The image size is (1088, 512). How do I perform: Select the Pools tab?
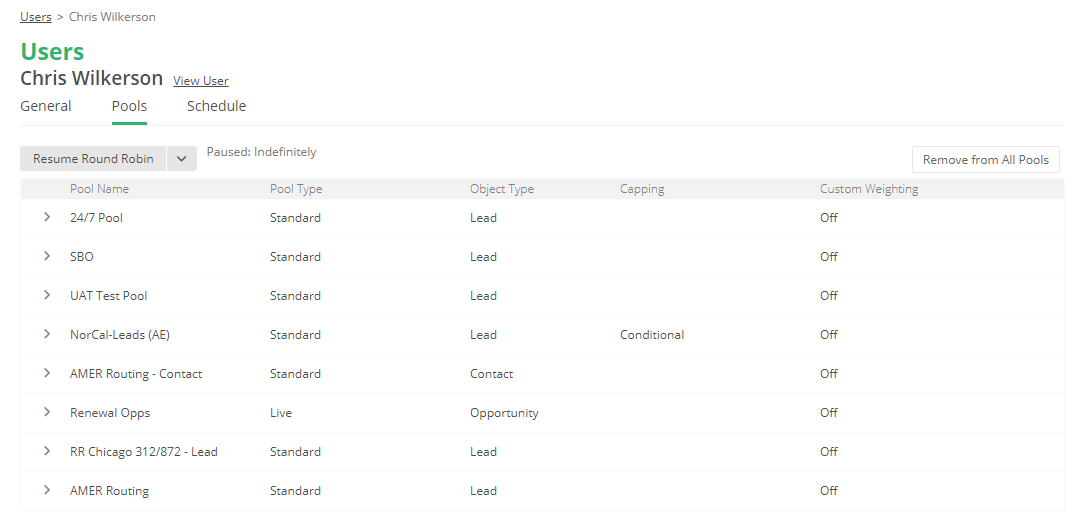(x=129, y=106)
